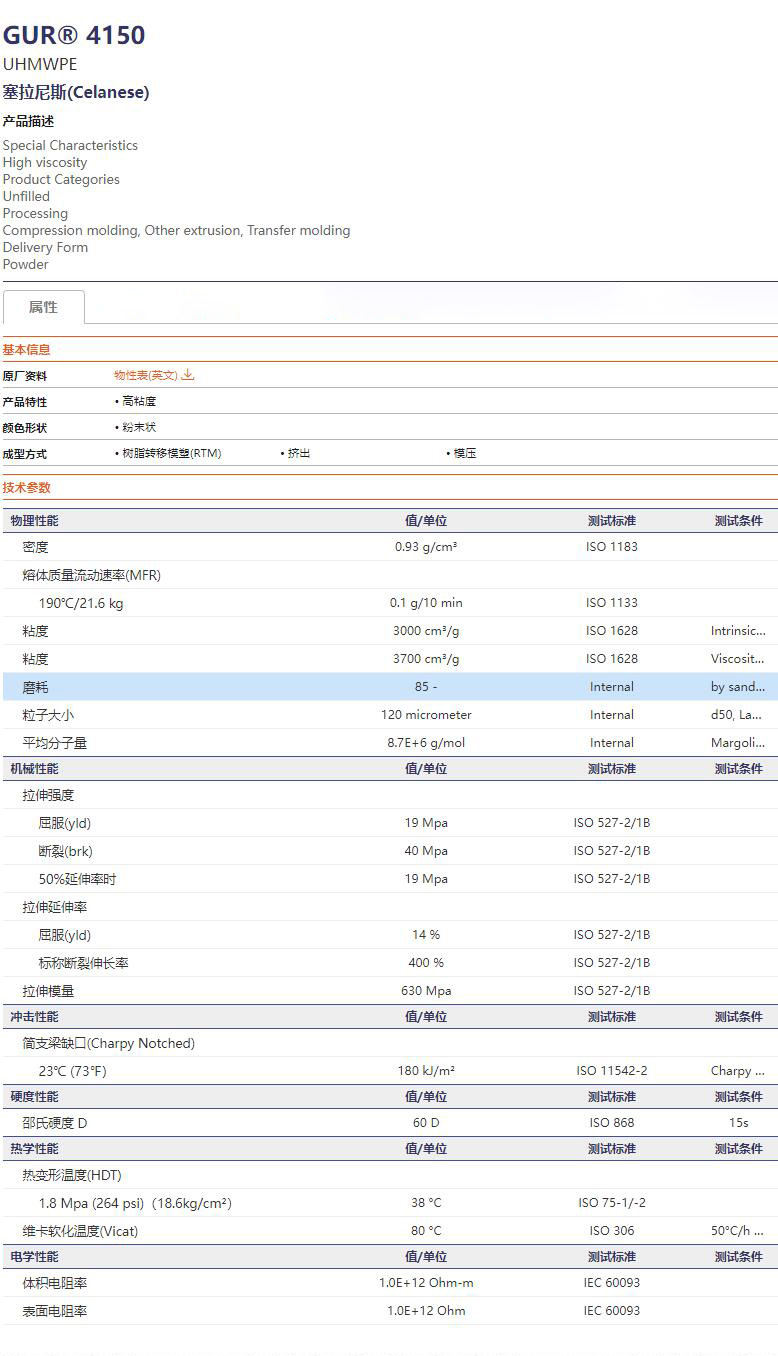Select the 0.1 g/10 min value
The width and height of the screenshot is (778, 1356).
426,603
